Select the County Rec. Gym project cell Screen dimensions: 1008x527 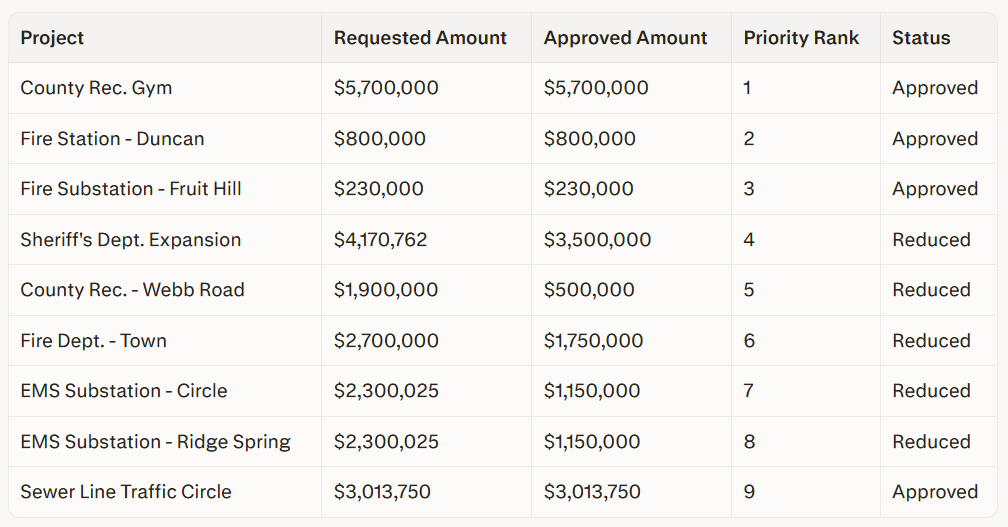[96, 88]
